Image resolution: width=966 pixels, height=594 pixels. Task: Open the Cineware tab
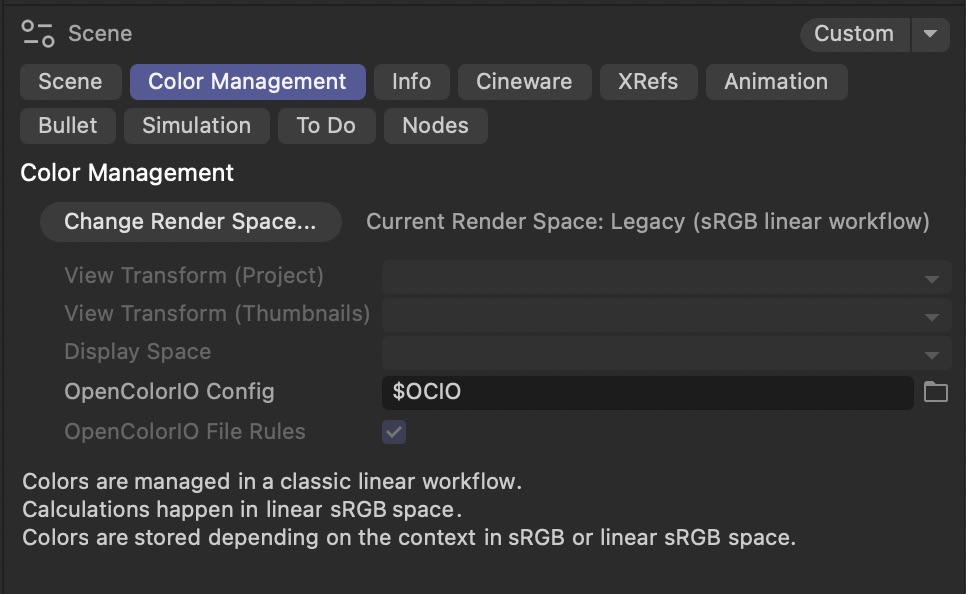(524, 82)
